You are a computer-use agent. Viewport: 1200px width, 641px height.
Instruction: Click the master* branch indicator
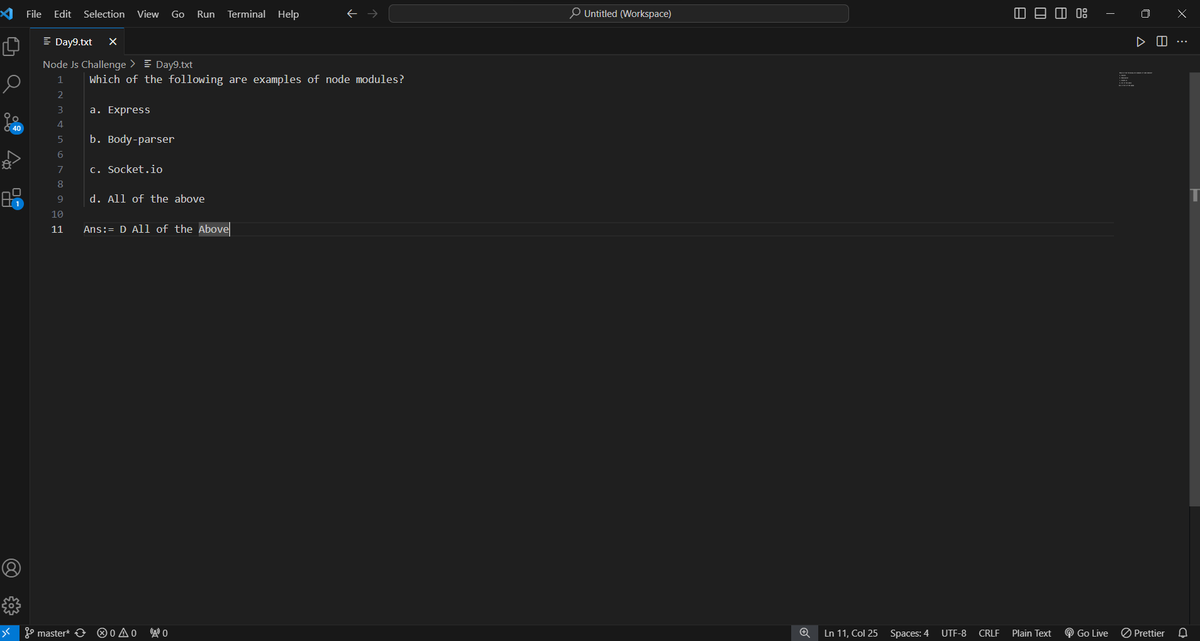pos(47,633)
